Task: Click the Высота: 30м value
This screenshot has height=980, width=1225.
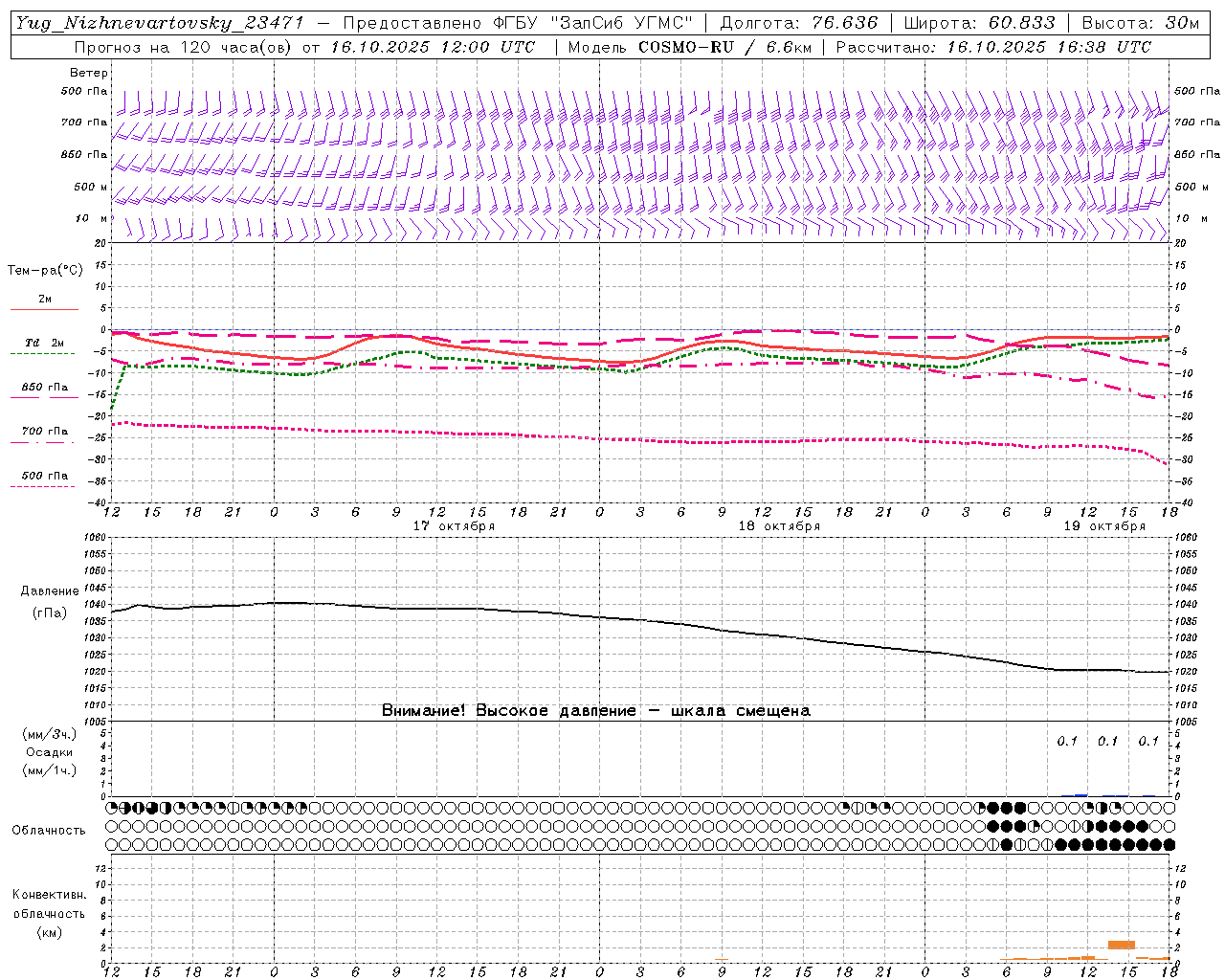Action: 1140,23
